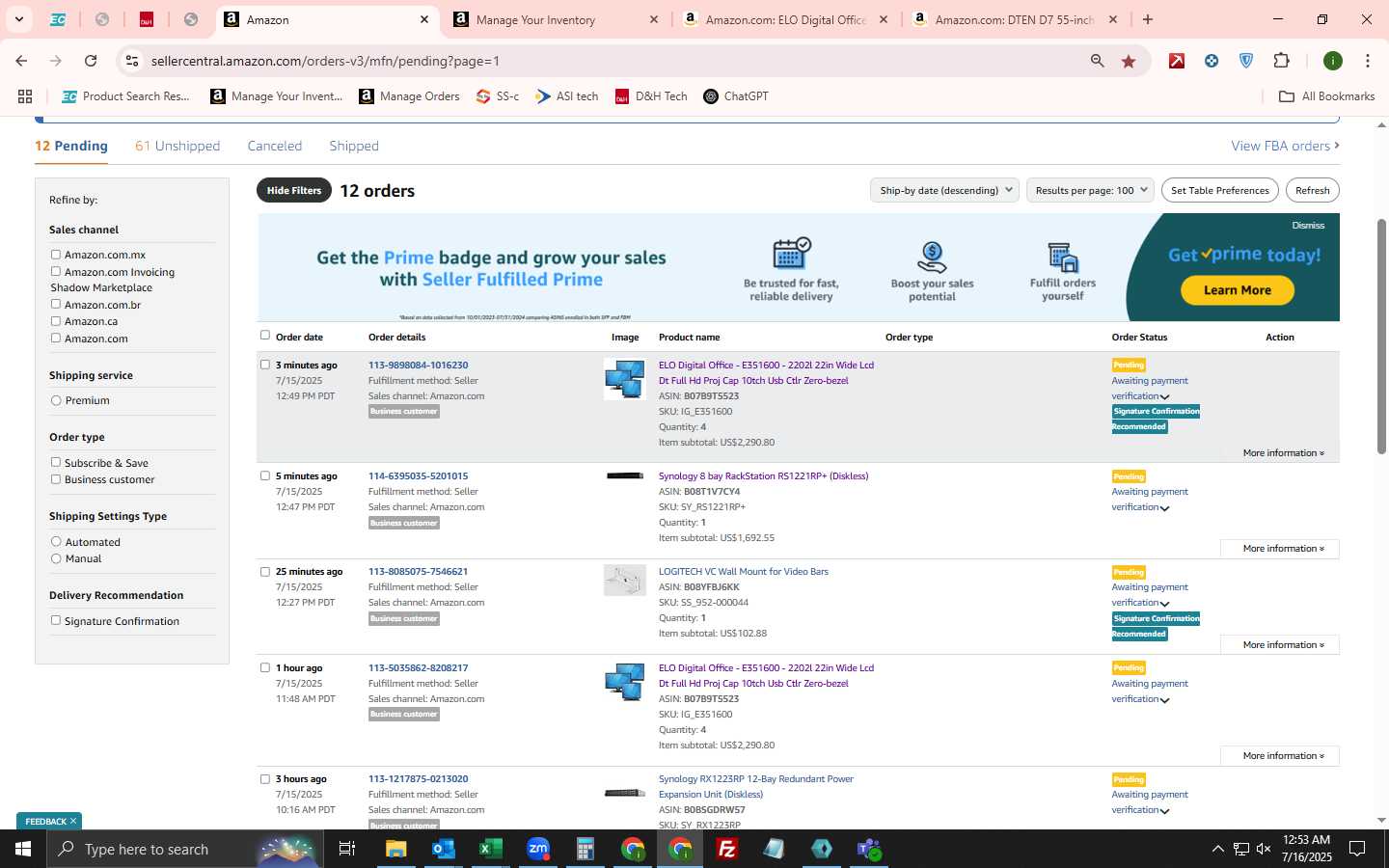
Task: Select the Premium shipping service radio
Action: click(x=56, y=400)
